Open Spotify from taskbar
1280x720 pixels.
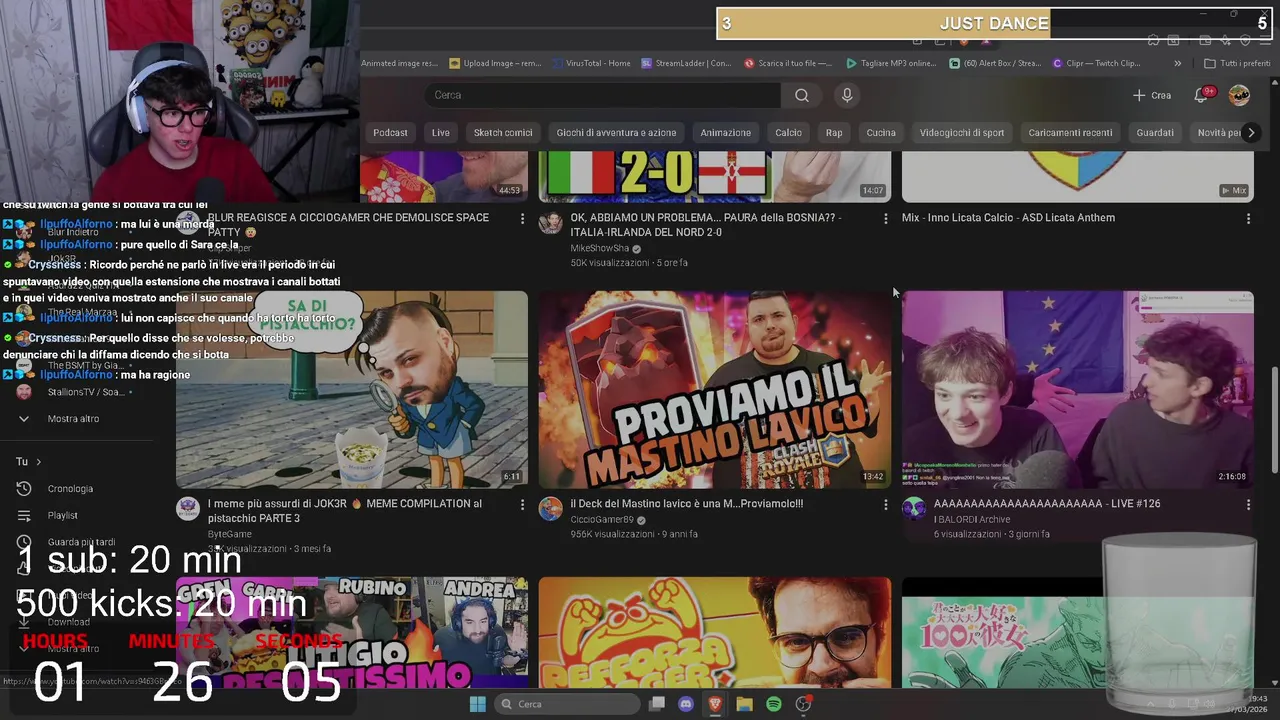773,704
